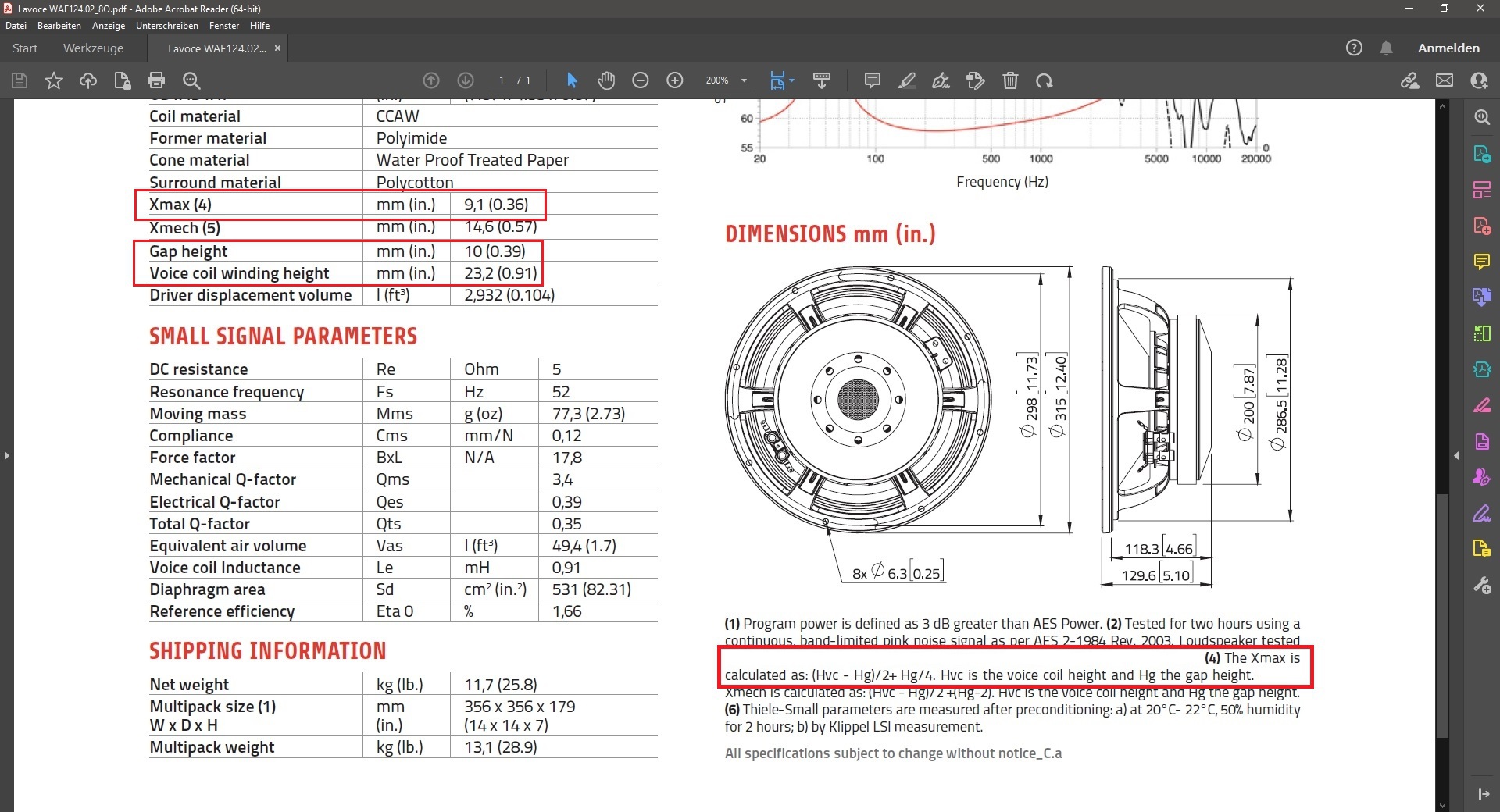Switch to the Start tab

click(x=25, y=48)
